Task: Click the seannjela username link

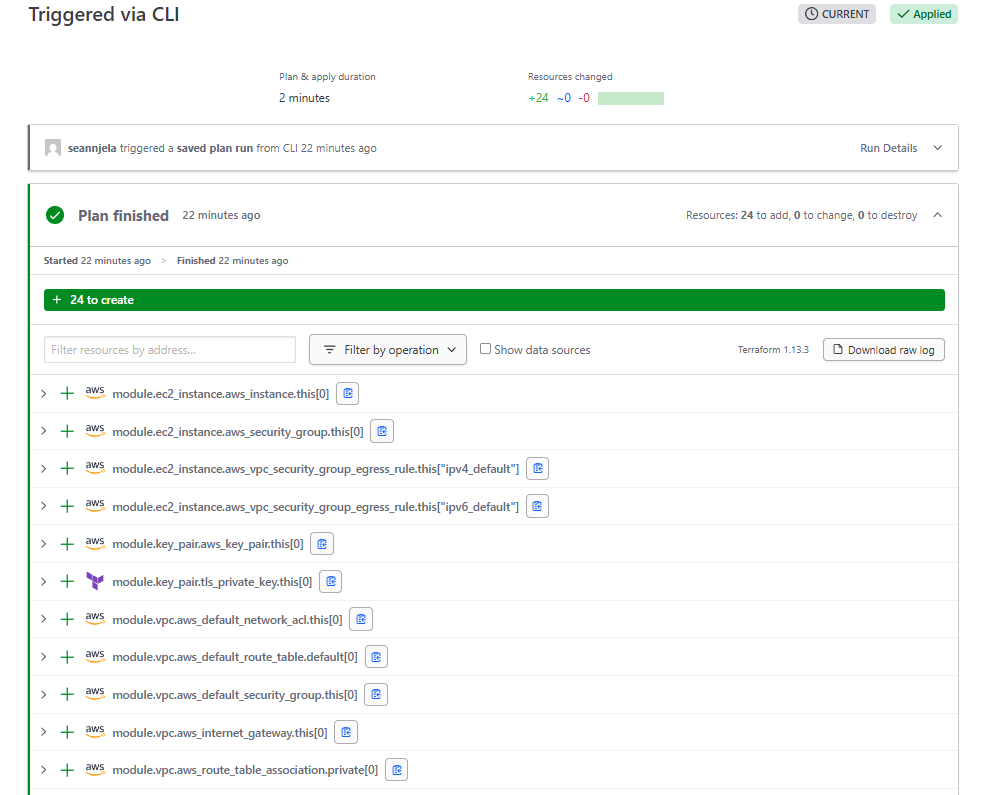Action: pyautogui.click(x=92, y=148)
